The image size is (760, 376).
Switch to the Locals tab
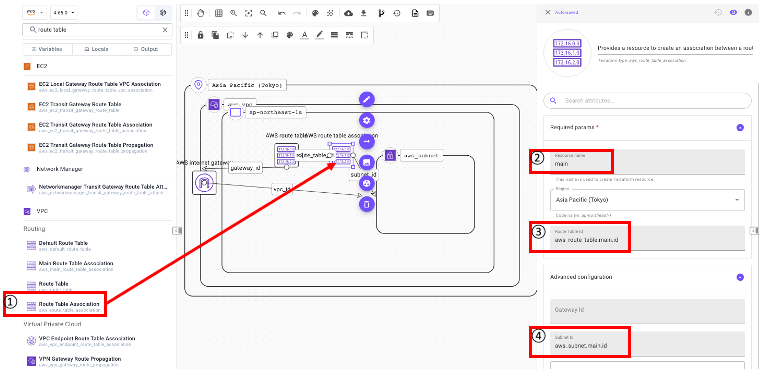coord(96,49)
